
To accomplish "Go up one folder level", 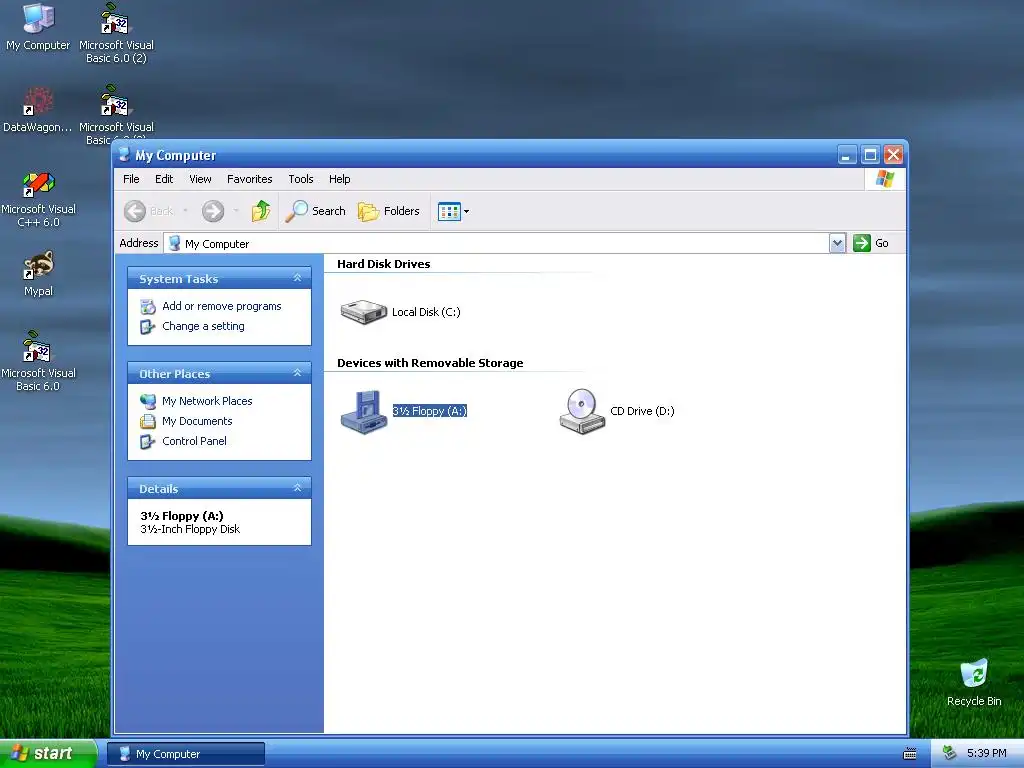I will click(261, 211).
